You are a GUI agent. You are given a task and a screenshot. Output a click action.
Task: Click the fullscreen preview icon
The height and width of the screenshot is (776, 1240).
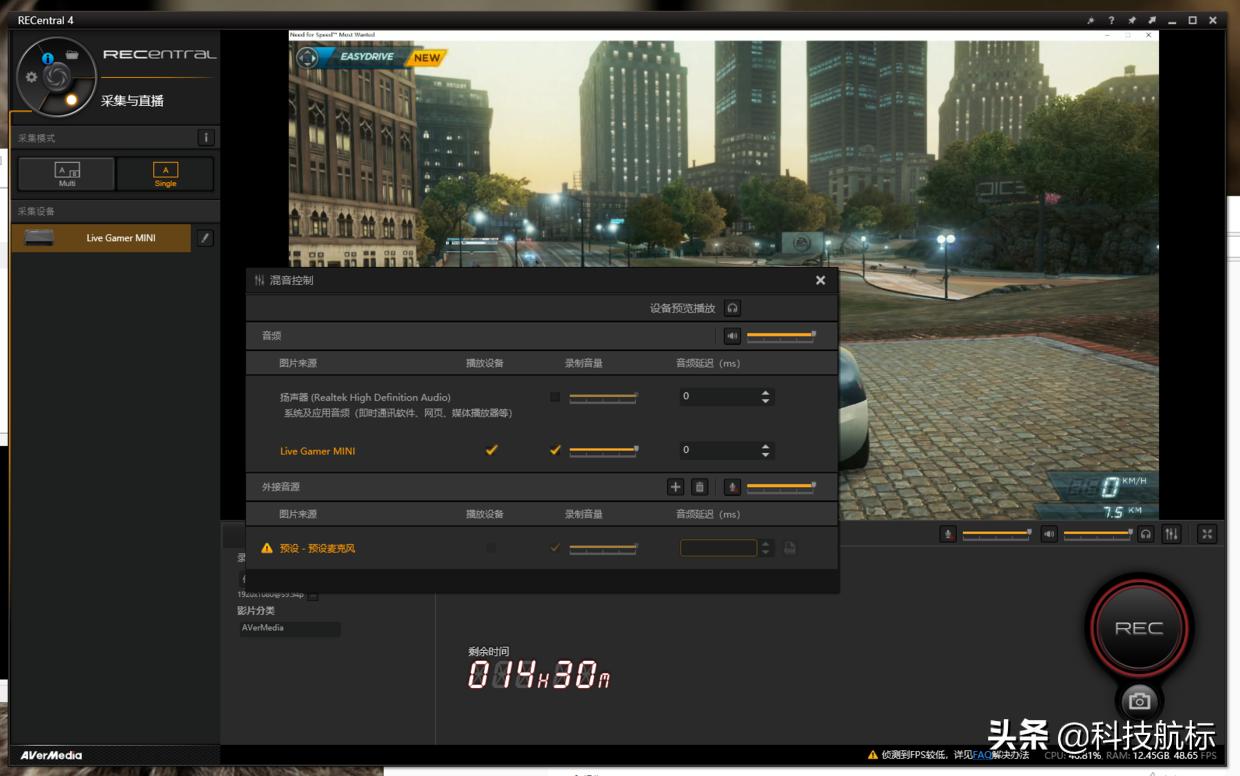pyautogui.click(x=1208, y=534)
